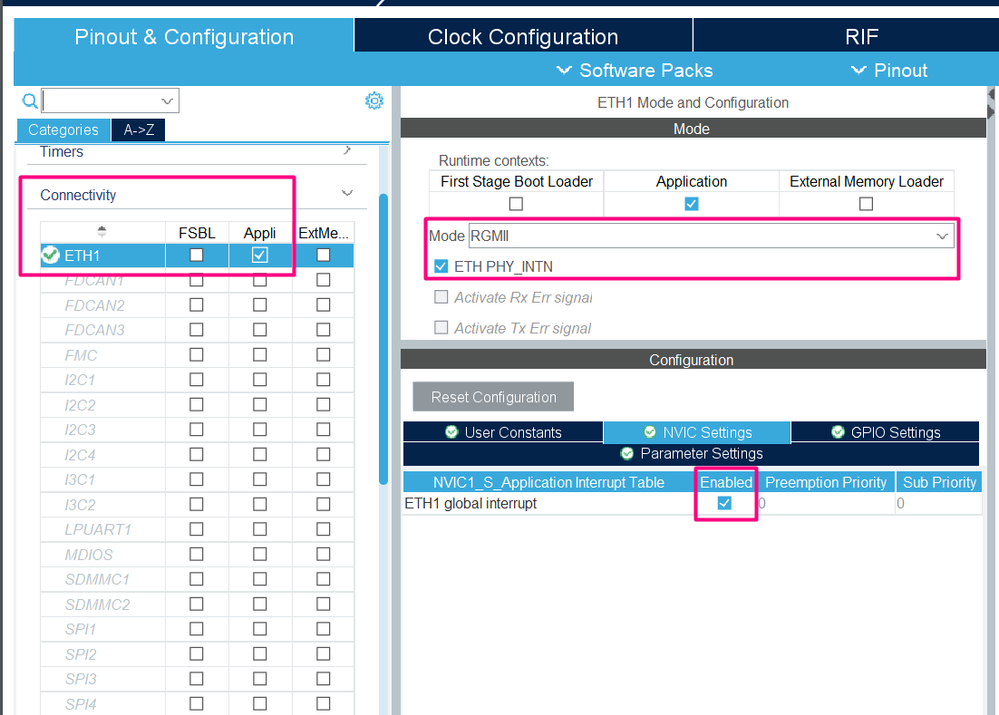999x715 pixels.
Task: Uncheck Application runtime context checkbox
Action: (x=691, y=204)
